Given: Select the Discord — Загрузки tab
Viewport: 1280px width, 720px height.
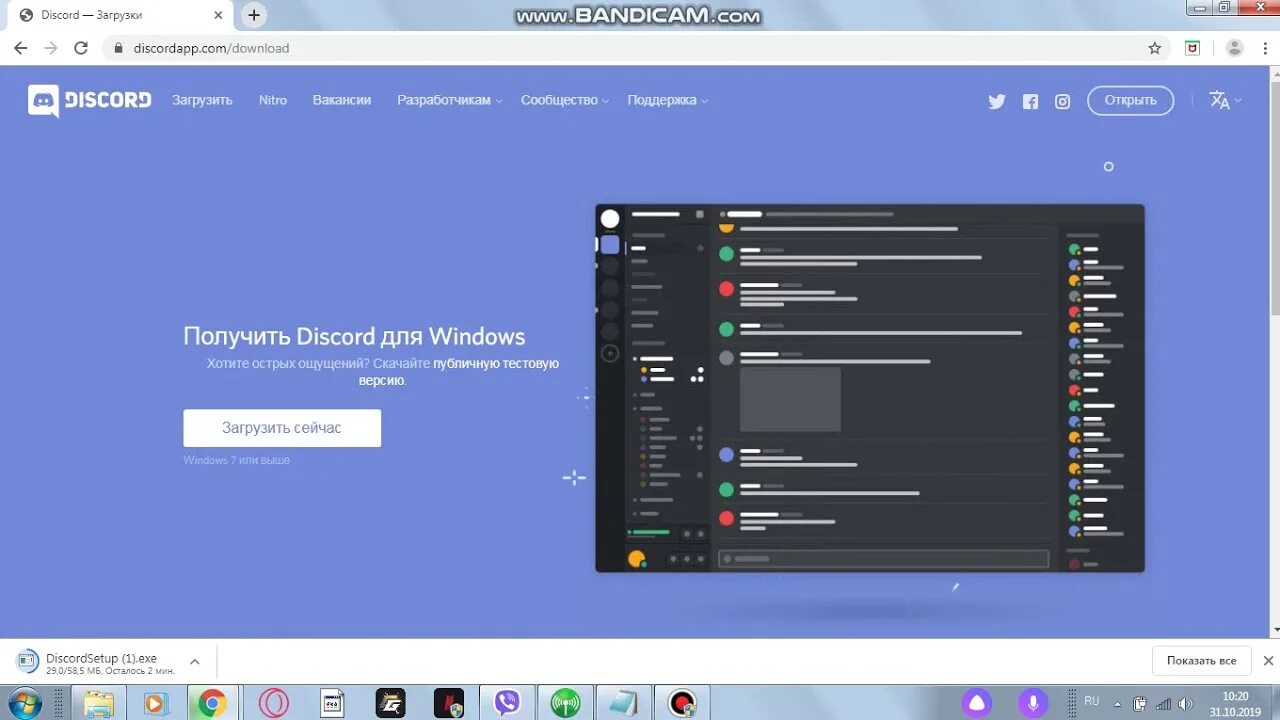Looking at the screenshot, I should pyautogui.click(x=122, y=15).
